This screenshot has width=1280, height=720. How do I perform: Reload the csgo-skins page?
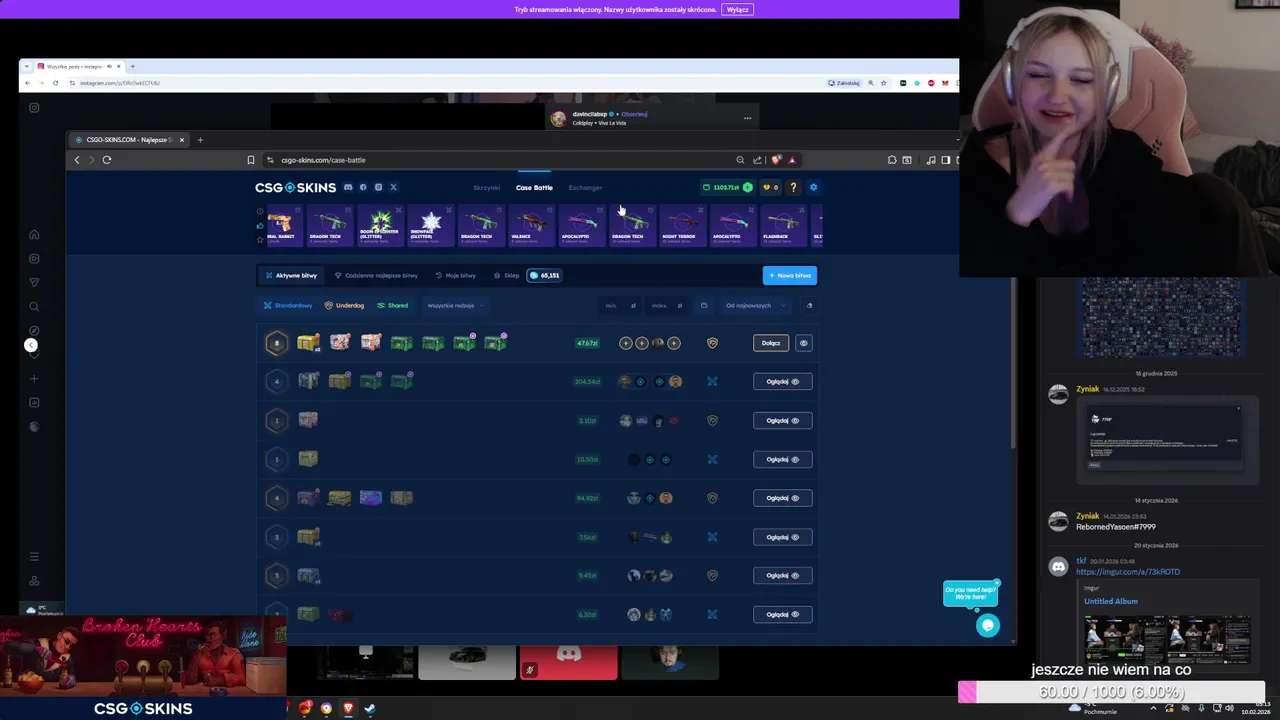tap(106, 160)
